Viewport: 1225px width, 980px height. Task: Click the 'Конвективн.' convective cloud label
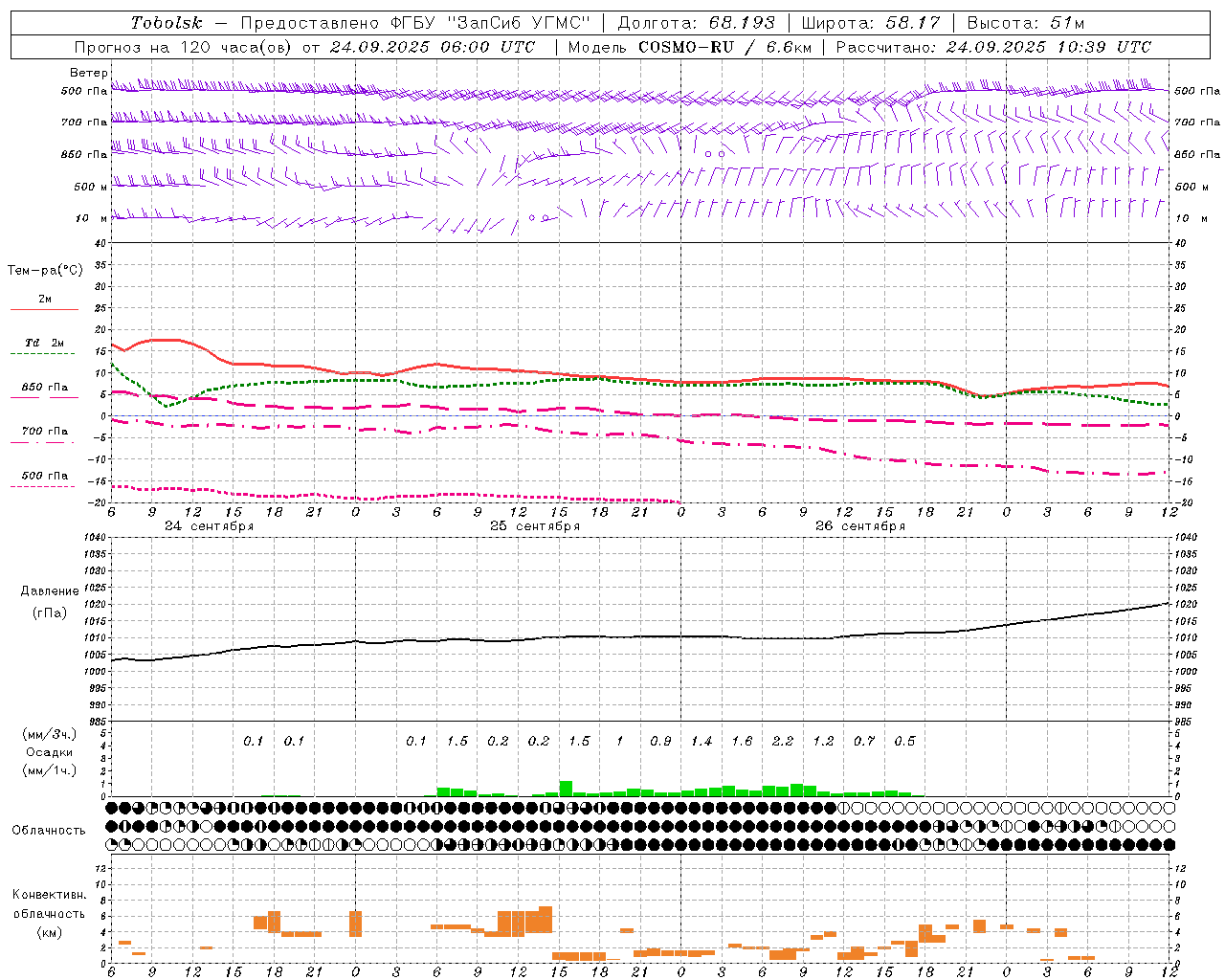click(50, 895)
